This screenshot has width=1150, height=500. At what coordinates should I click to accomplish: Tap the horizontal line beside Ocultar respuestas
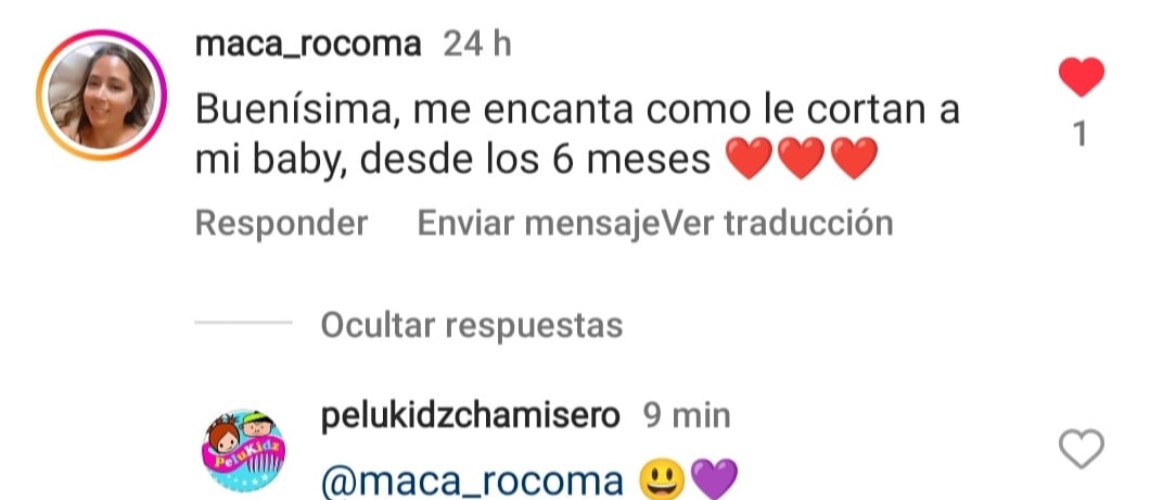[x=243, y=323]
